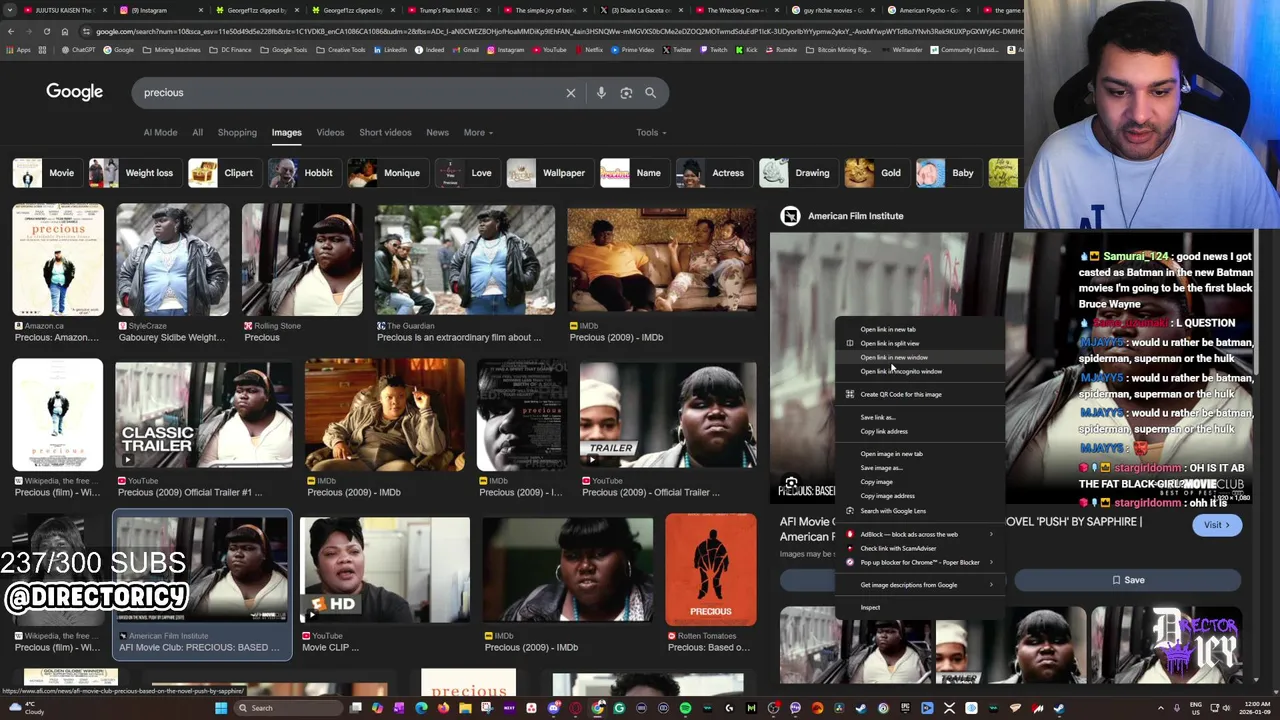
Task: Click the Windows Start button
Action: pyautogui.click(x=220, y=708)
